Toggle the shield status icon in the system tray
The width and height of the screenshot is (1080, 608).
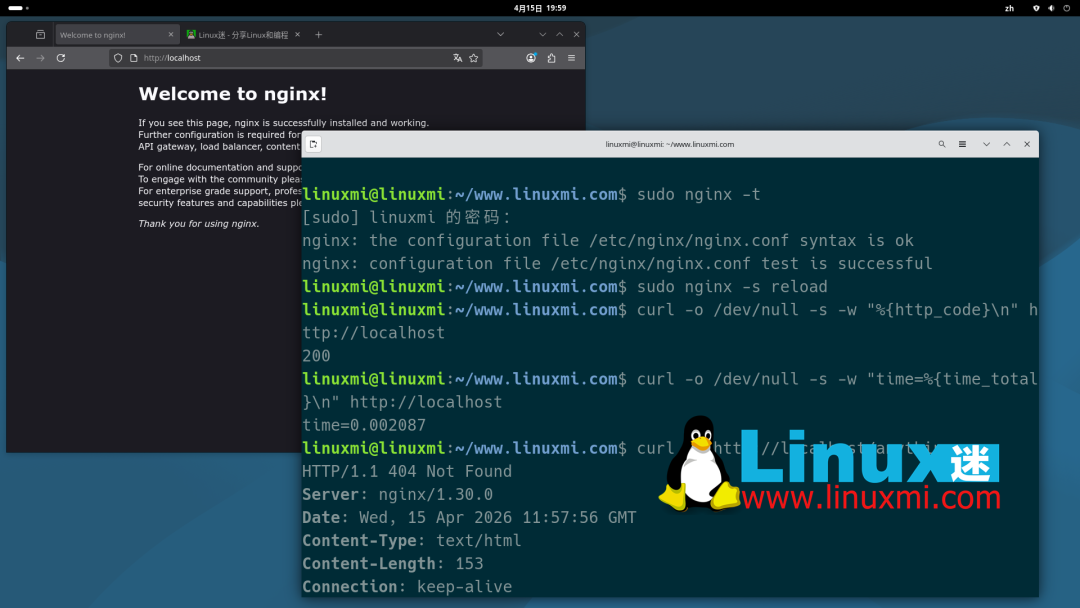coord(1037,8)
